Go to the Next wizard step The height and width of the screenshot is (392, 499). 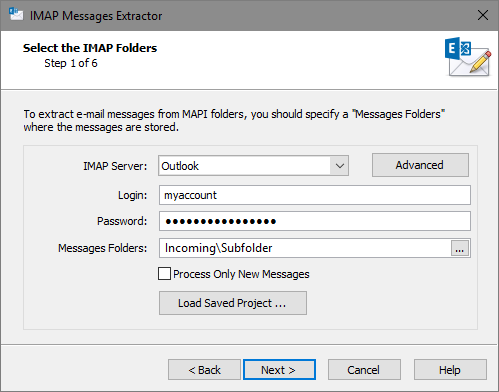279,370
